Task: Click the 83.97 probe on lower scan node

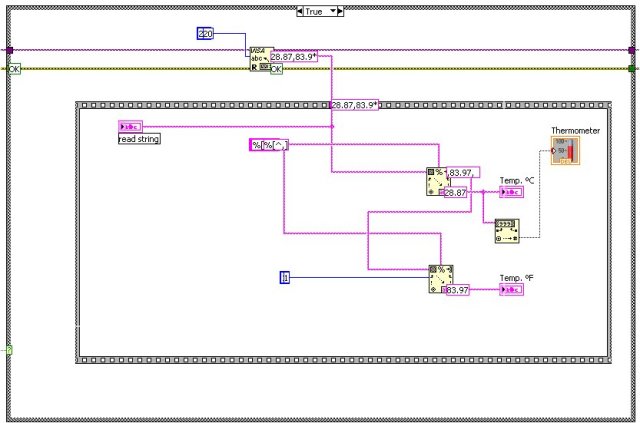Action: (458, 290)
